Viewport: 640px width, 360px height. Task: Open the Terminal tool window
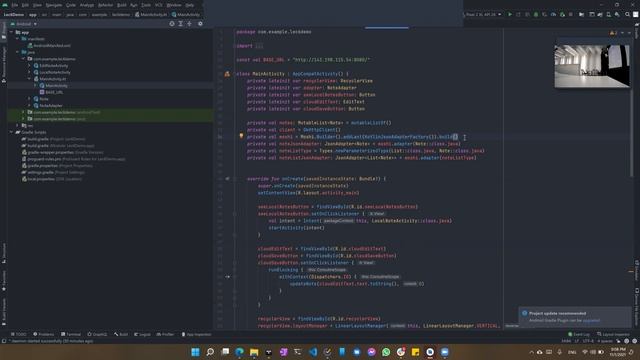click(71, 334)
